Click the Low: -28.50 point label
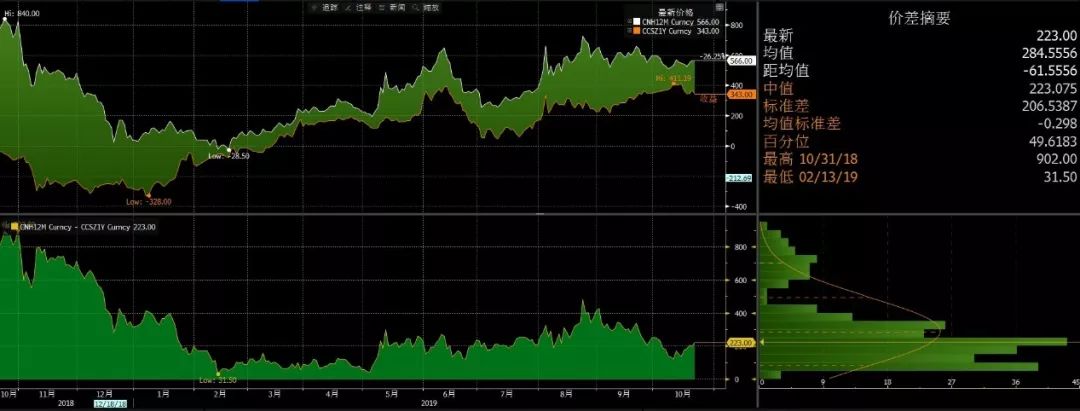This screenshot has width=1080, height=411. (x=229, y=156)
